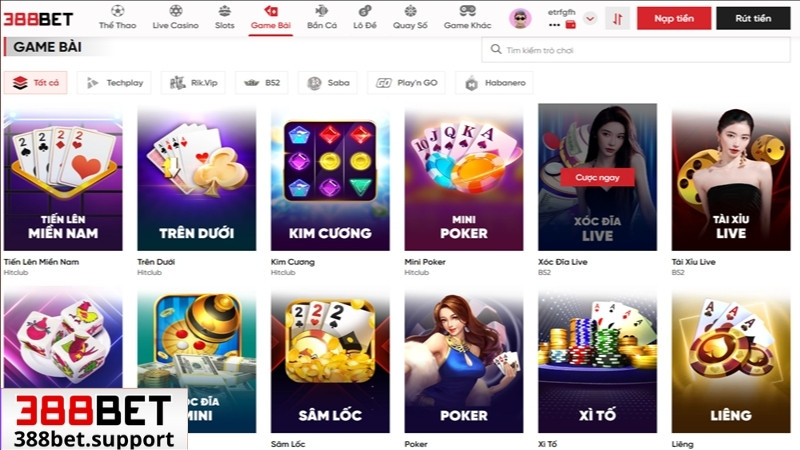800x450 pixels.
Task: Click Cược ngay on Xóc Đĩa Live
Action: [x=597, y=177]
